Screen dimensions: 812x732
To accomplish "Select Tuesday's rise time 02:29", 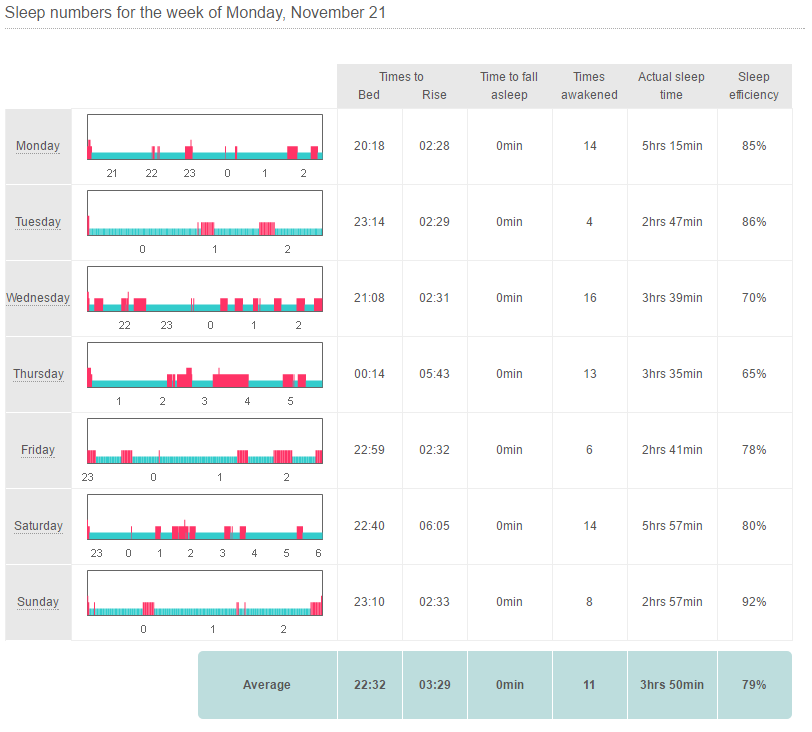I will pyautogui.click(x=434, y=222).
